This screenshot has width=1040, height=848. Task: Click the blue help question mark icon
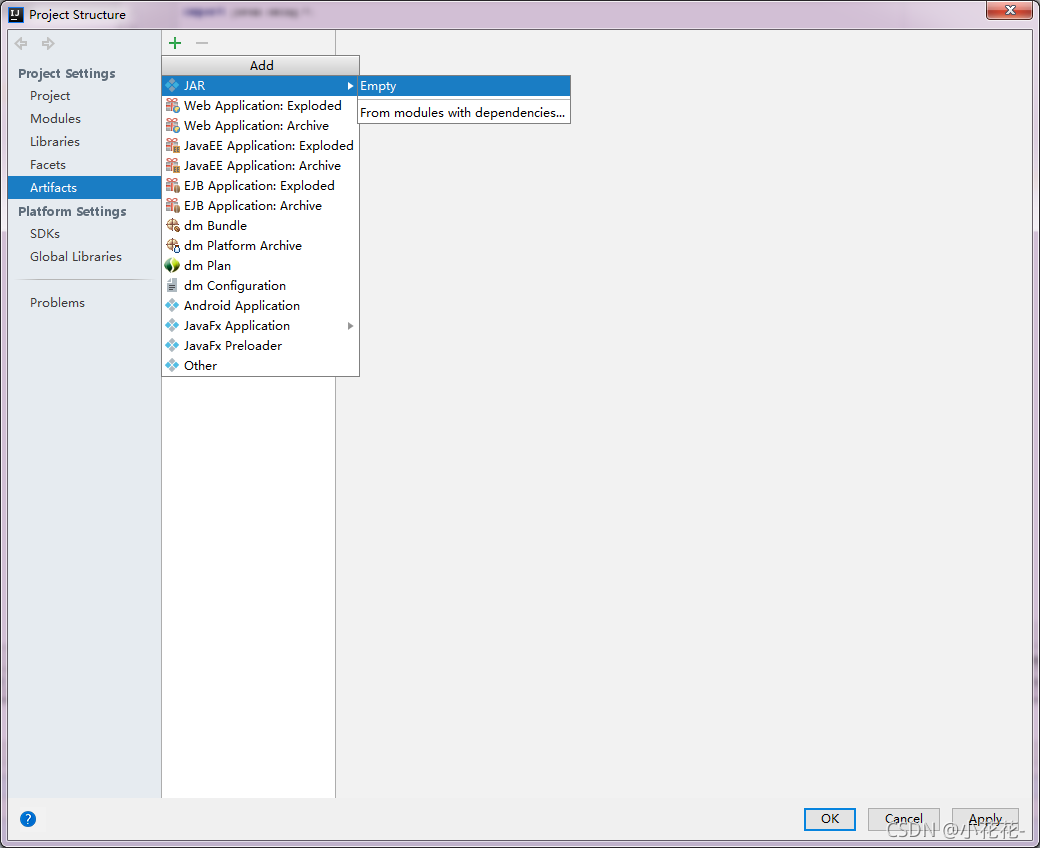[28, 819]
